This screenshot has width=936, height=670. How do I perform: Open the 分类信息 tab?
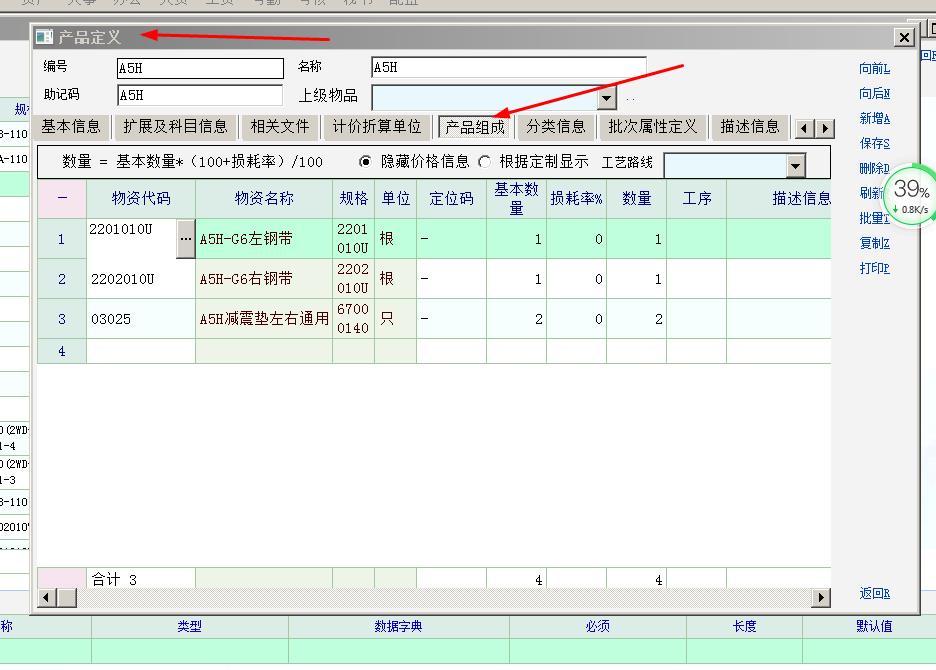(x=556, y=127)
